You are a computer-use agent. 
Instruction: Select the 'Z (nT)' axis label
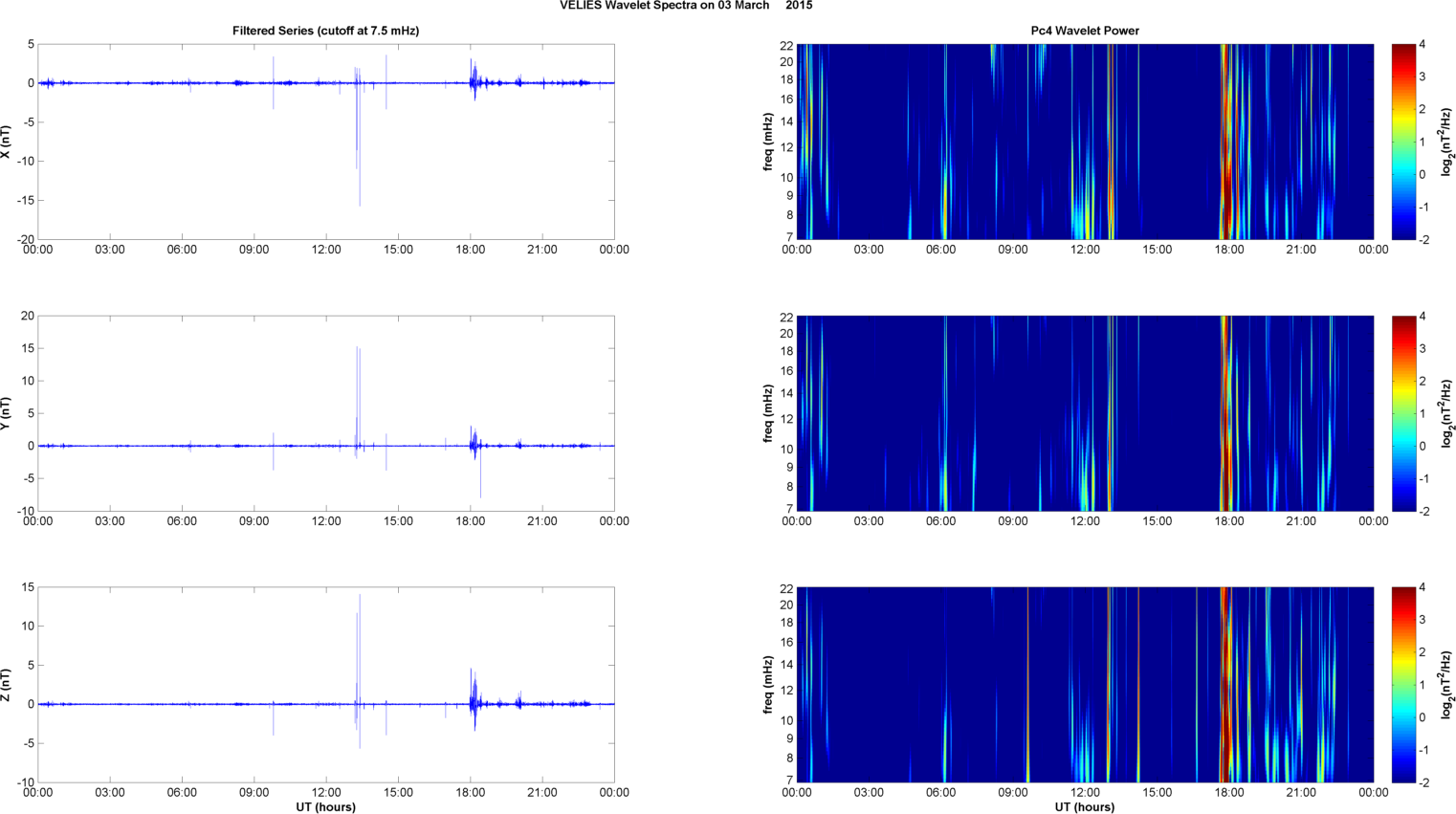click(6, 685)
